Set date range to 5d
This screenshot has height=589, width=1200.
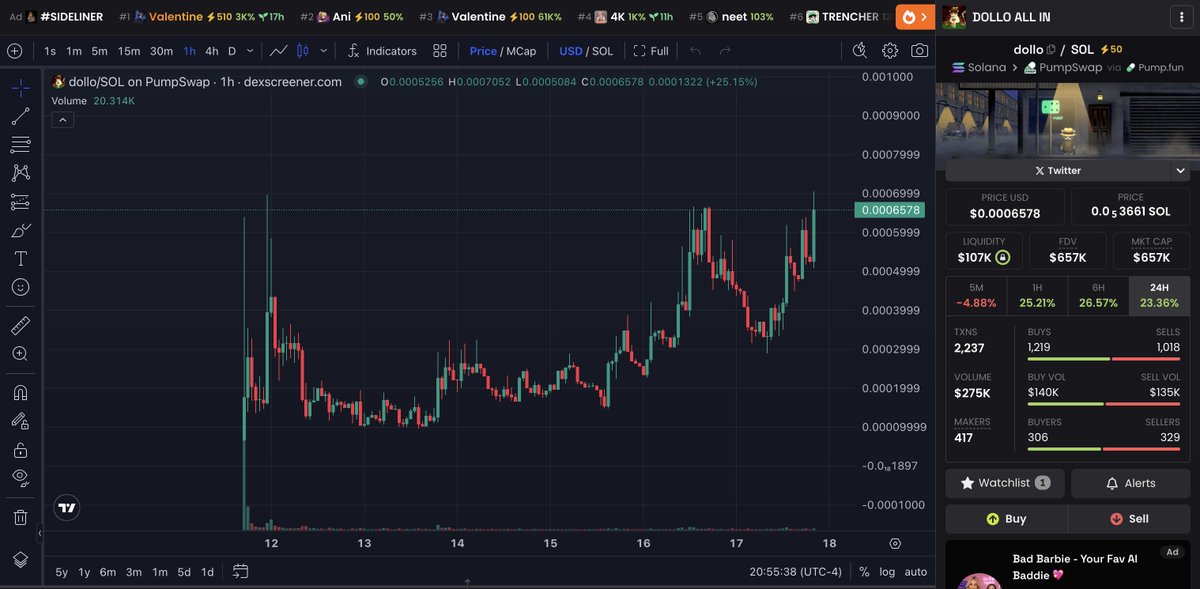184,572
